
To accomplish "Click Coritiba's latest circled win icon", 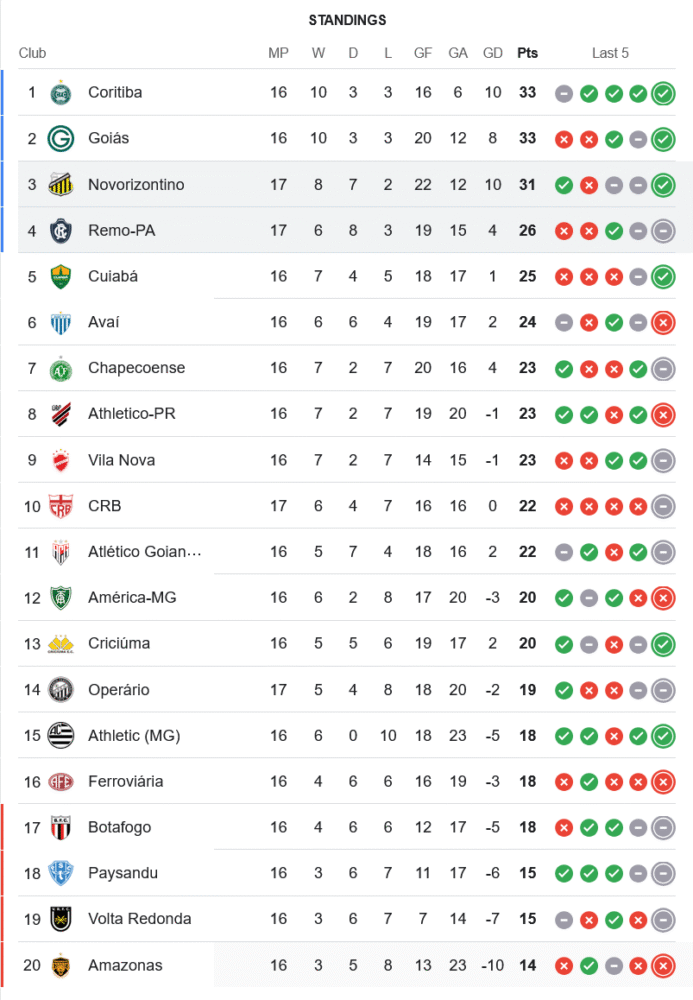I will (662, 94).
